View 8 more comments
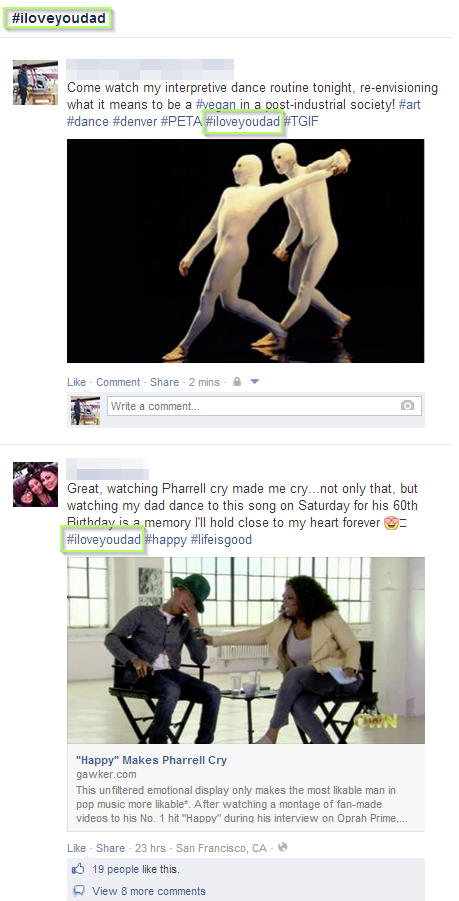This screenshot has height=901, width=459. [149, 891]
